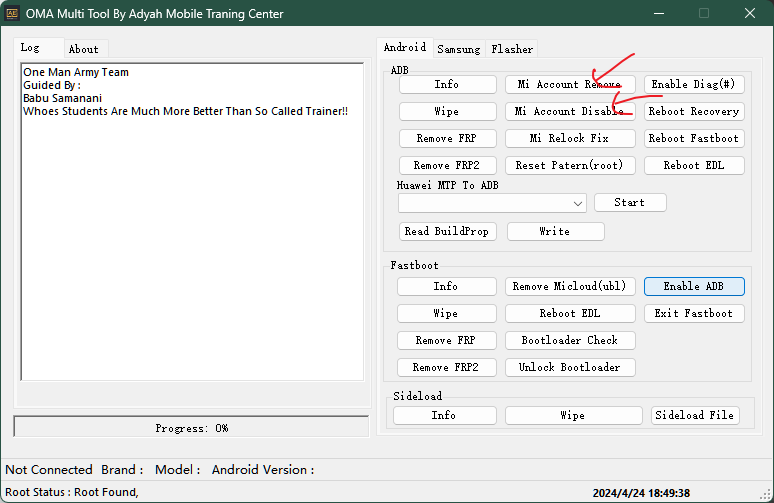The image size is (774, 503).
Task: Click Mi Account Disable button
Action: (x=570, y=112)
